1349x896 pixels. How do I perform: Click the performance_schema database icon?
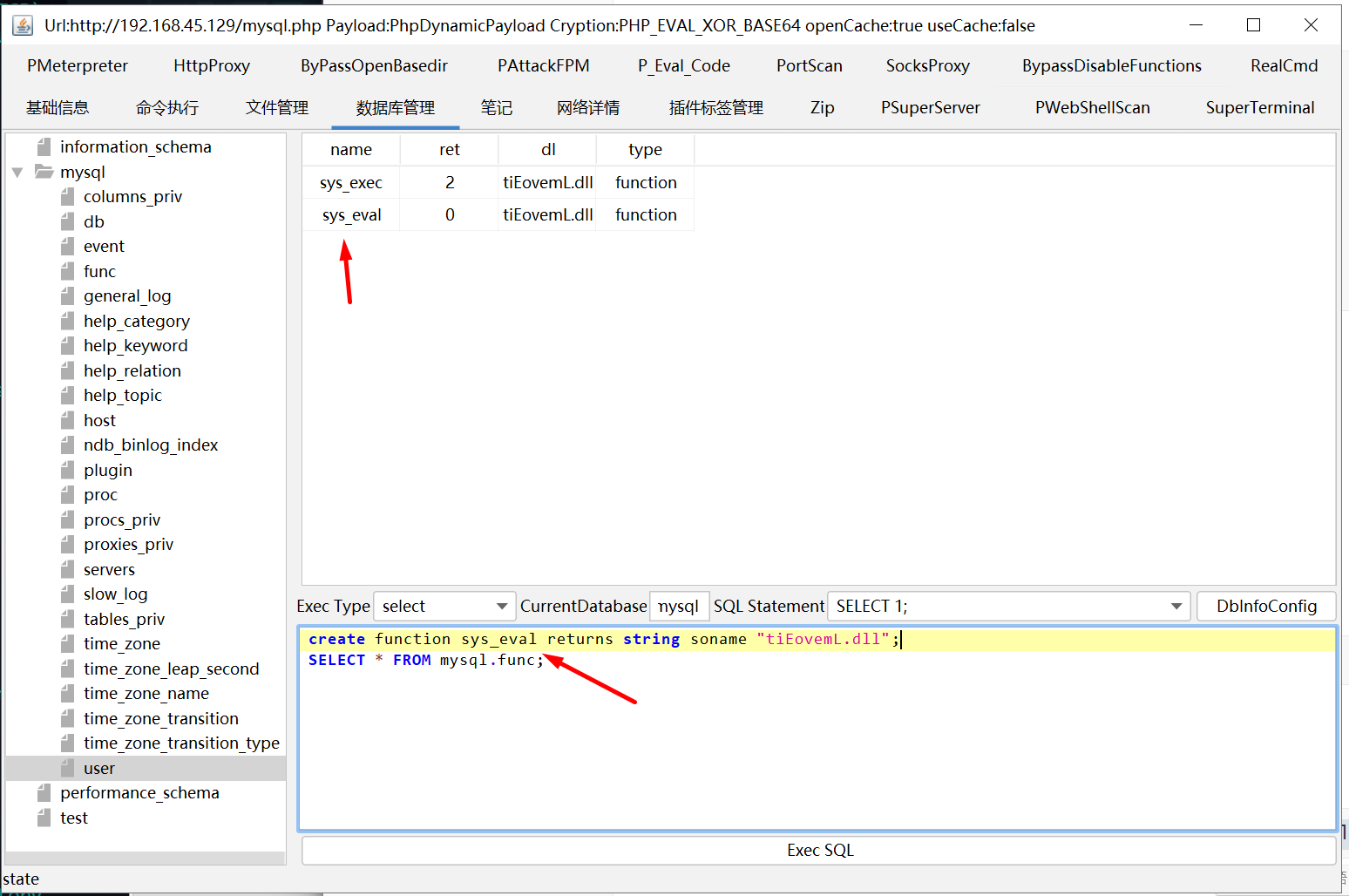click(44, 792)
